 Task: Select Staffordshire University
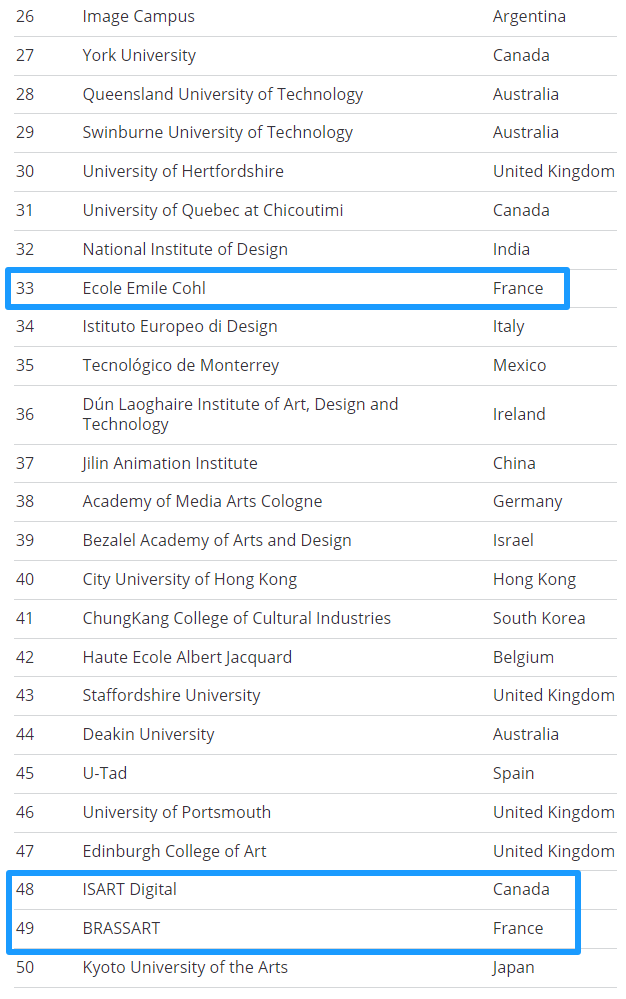point(171,695)
